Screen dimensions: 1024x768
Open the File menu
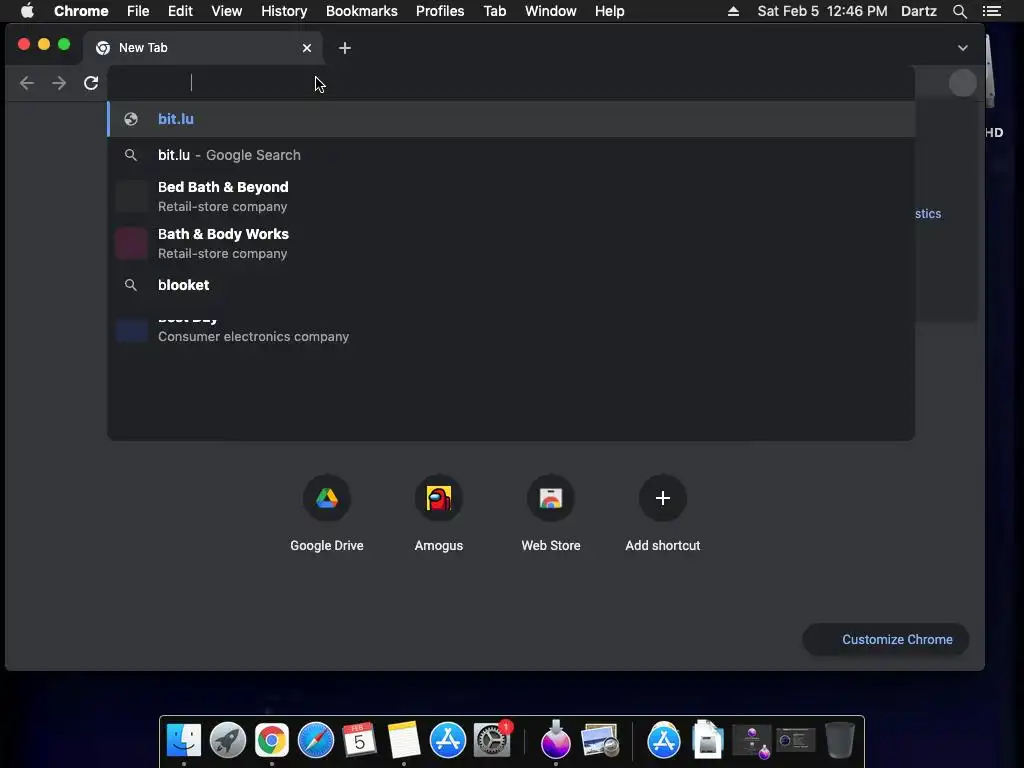[x=138, y=11]
